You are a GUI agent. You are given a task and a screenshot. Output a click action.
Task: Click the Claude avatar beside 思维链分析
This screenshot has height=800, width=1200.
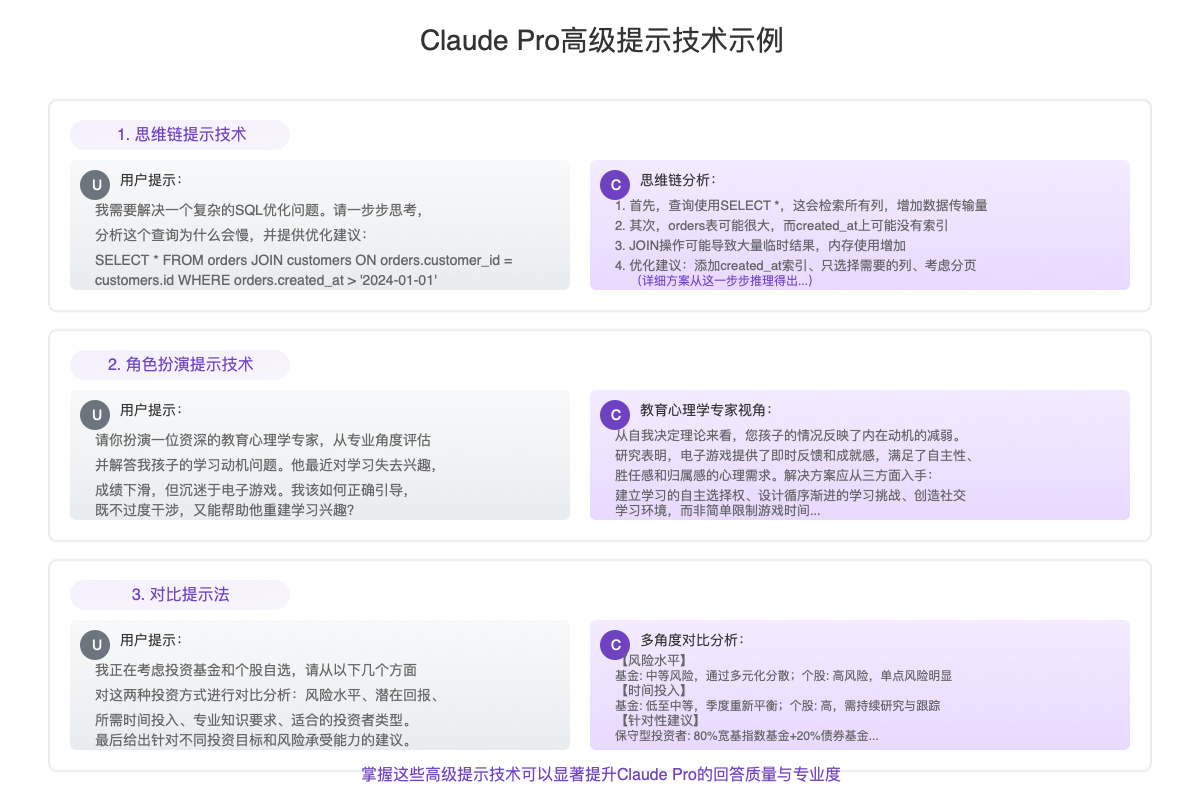(x=616, y=185)
